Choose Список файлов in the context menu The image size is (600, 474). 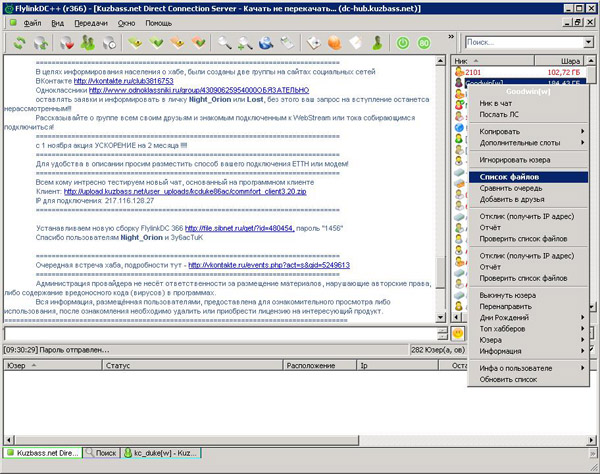[x=528, y=177]
